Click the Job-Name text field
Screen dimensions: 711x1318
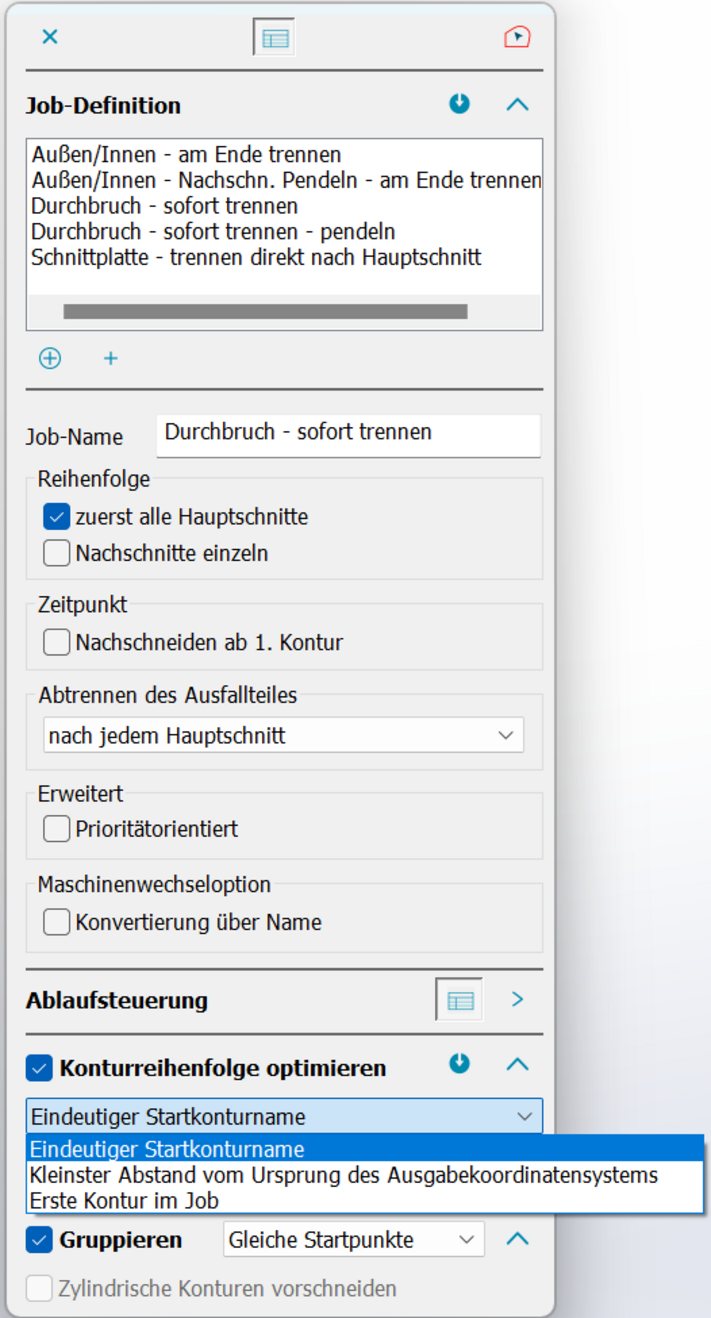click(x=348, y=434)
